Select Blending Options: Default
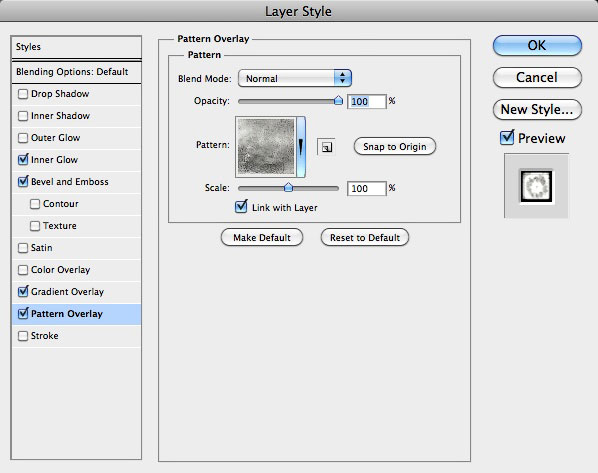Viewport: 598px width, 473px height. click(76, 72)
